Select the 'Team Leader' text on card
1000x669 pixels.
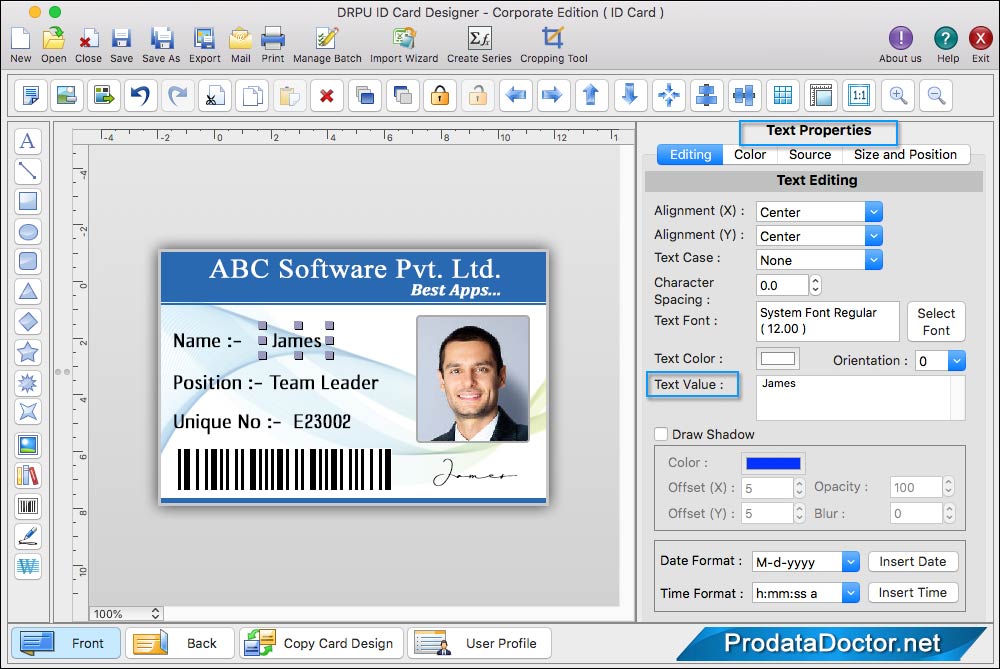point(324,383)
